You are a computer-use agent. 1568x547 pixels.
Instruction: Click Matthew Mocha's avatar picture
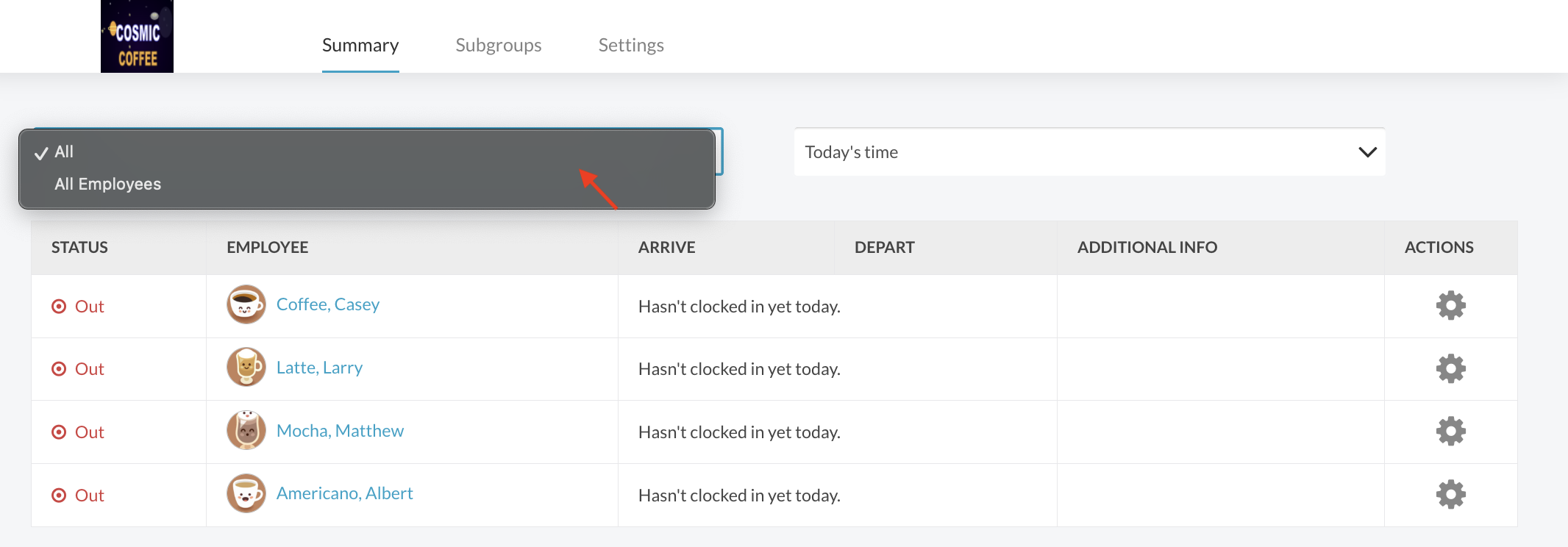click(246, 430)
